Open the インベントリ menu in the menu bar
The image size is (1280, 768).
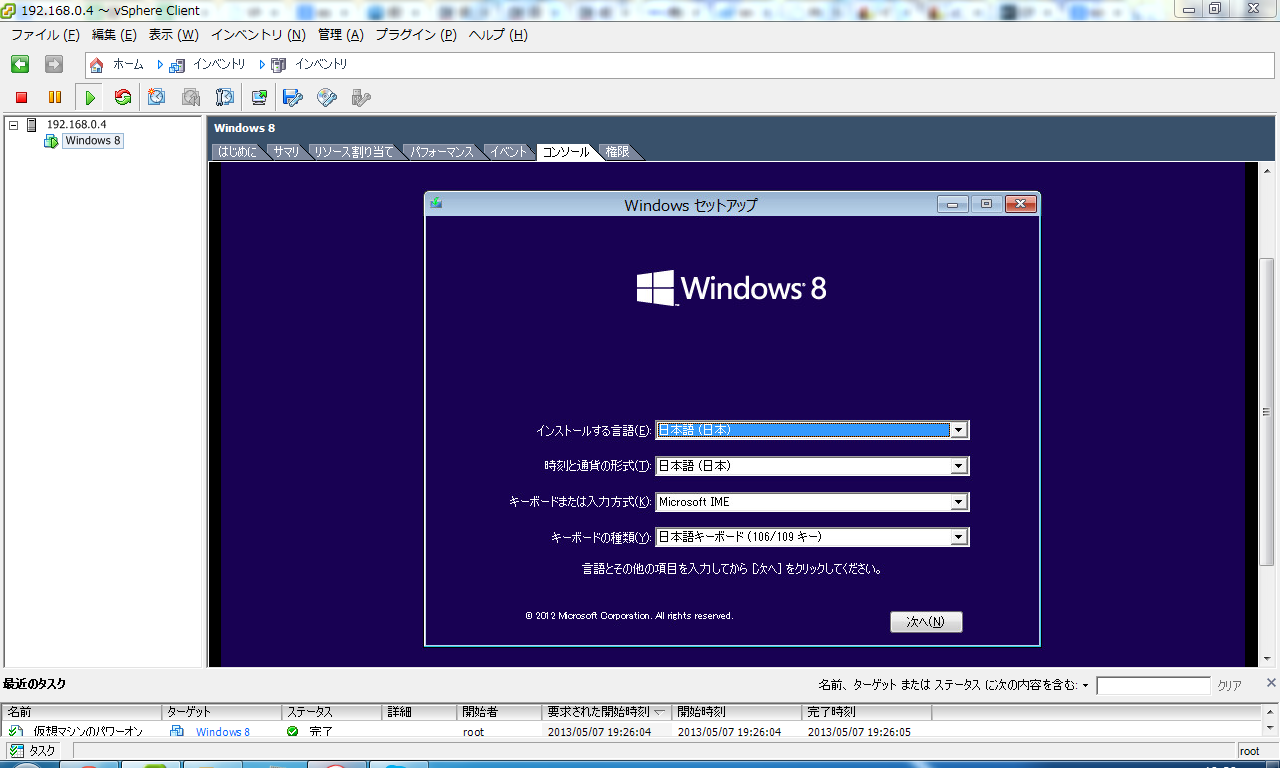tap(258, 35)
